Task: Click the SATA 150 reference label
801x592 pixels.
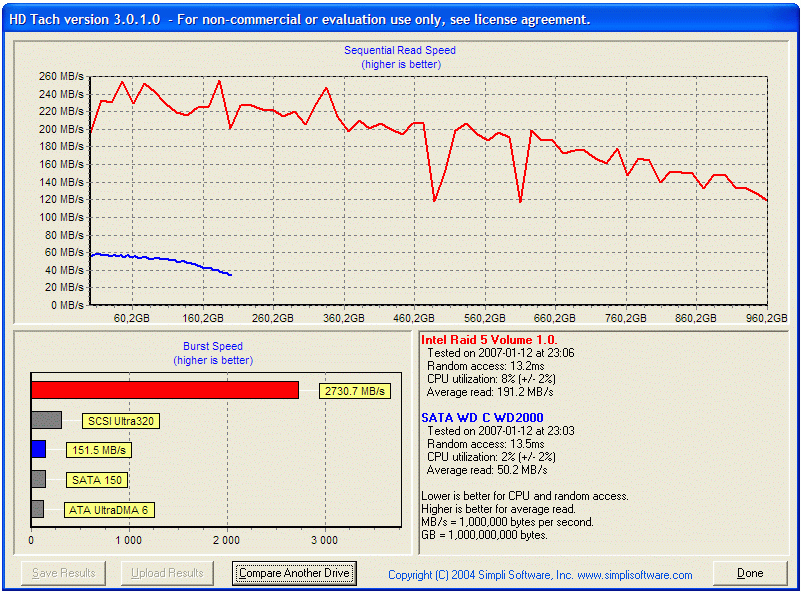Action: 97,480
